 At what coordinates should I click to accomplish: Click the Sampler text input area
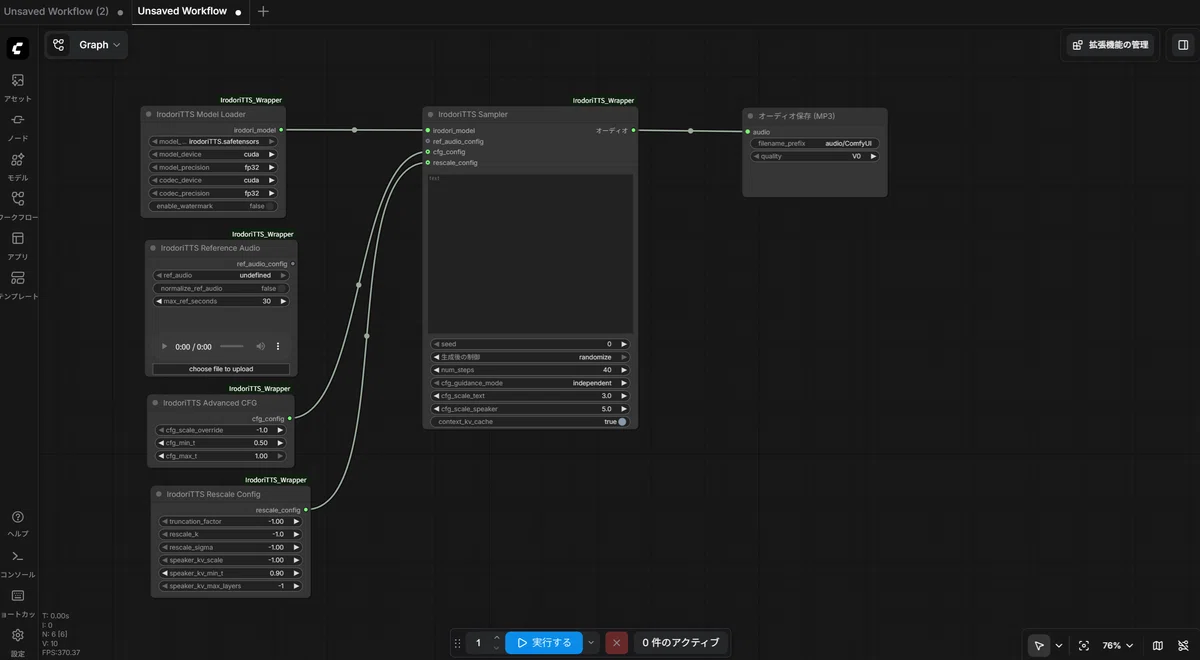(x=530, y=254)
